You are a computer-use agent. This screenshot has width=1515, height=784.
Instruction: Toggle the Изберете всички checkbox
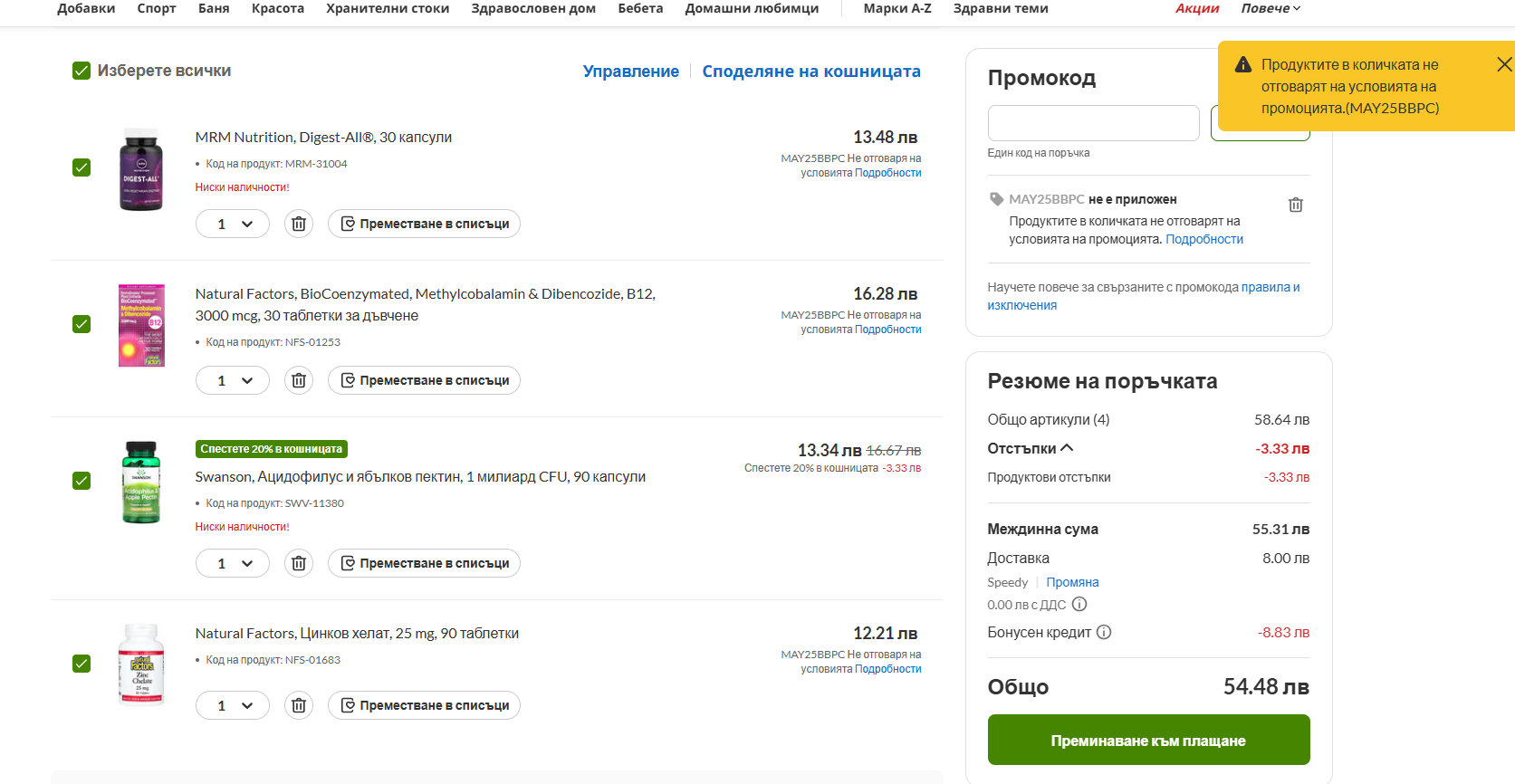tap(82, 71)
